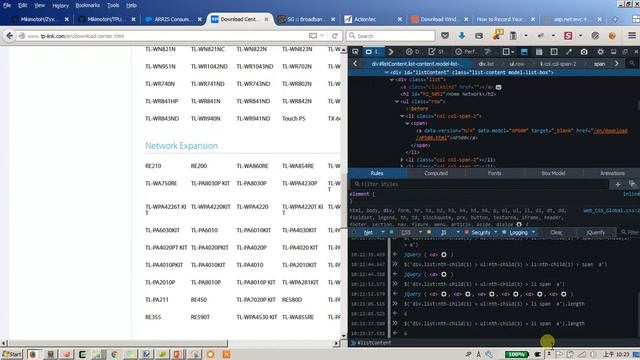Click the red S extension icon

click(568, 36)
